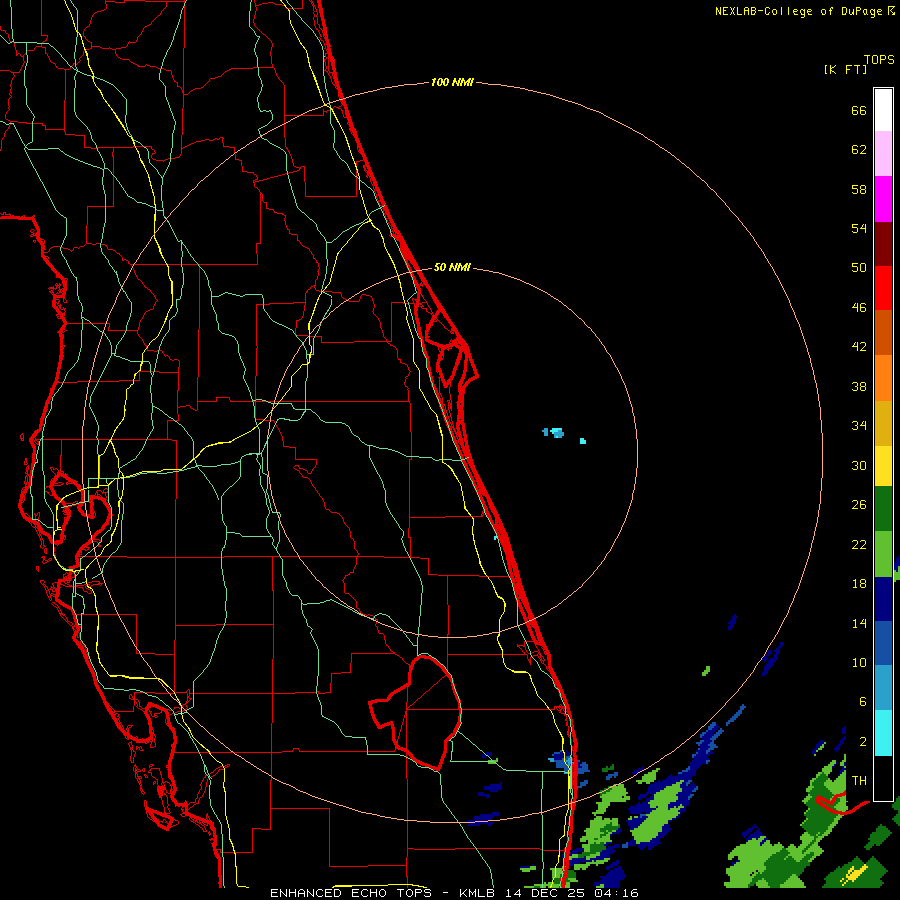Viewport: 900px width, 900px height.
Task: Click the dark red 50-54 kft legend color
Action: click(x=883, y=244)
